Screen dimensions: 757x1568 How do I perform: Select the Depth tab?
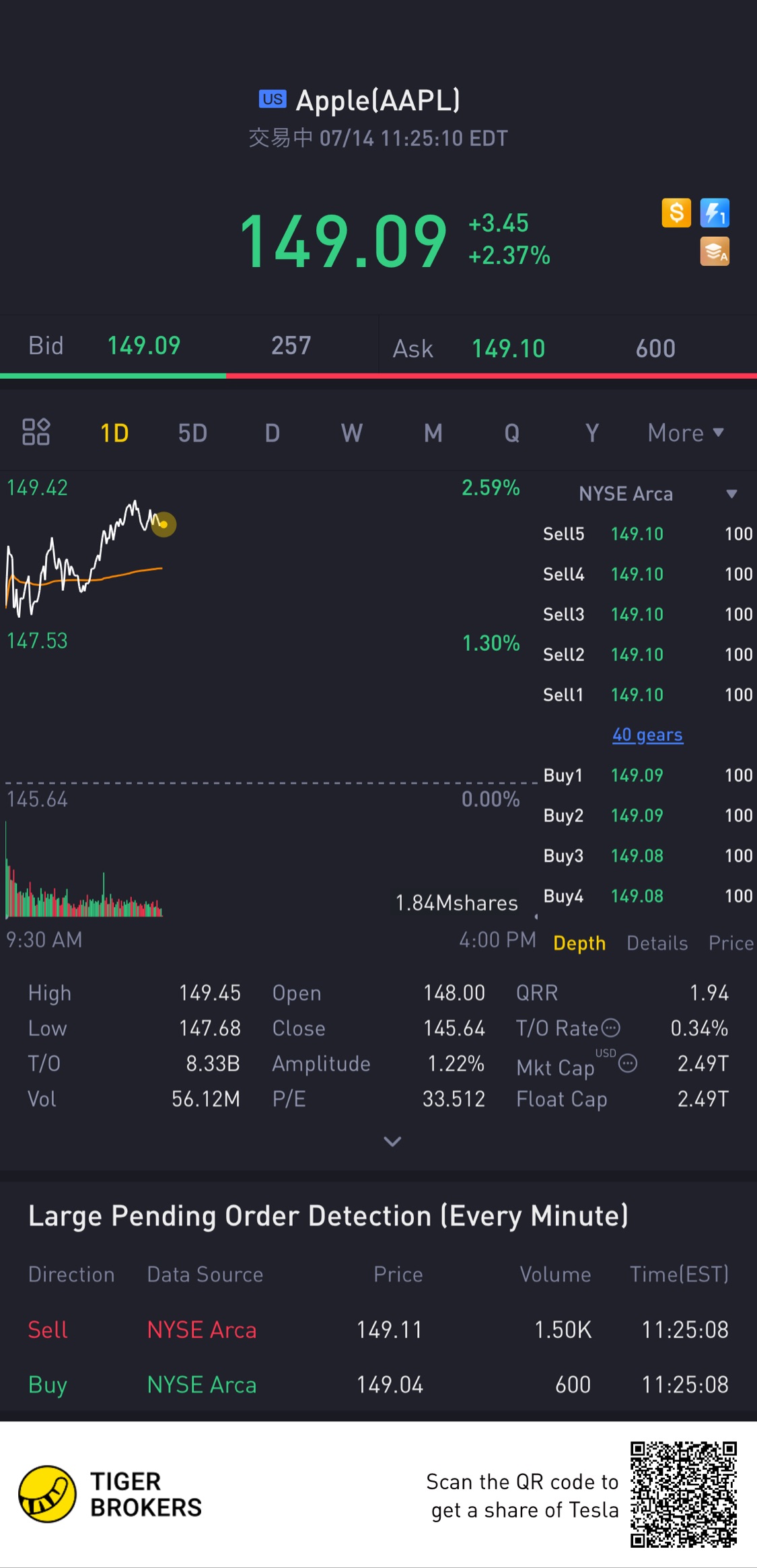(579, 943)
